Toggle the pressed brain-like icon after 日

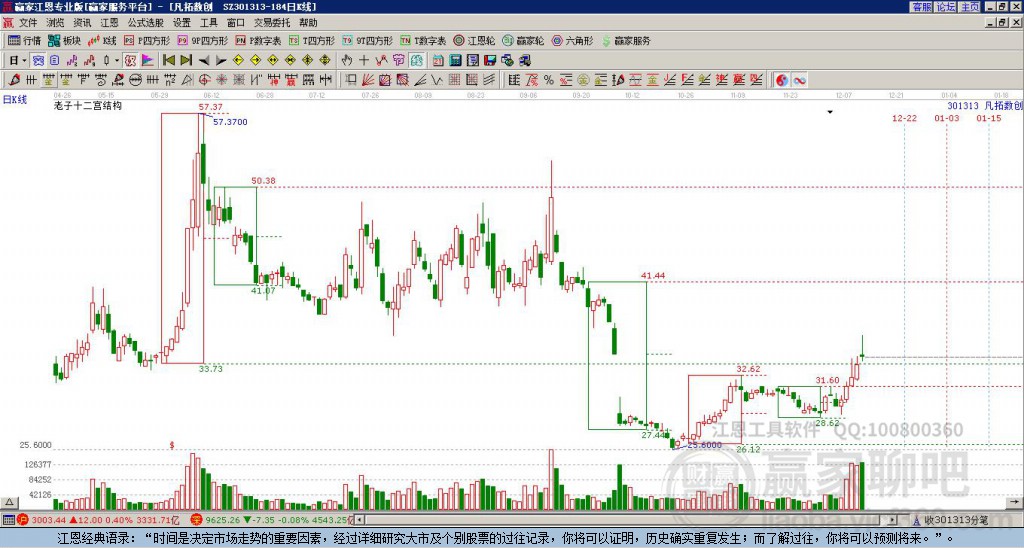pos(39,61)
